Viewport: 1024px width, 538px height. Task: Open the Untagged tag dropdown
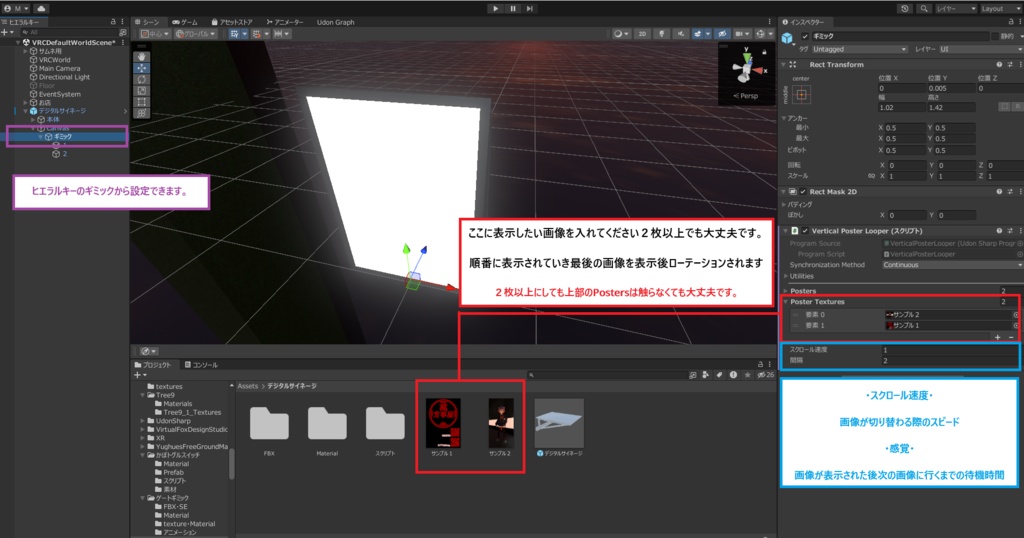(859, 50)
